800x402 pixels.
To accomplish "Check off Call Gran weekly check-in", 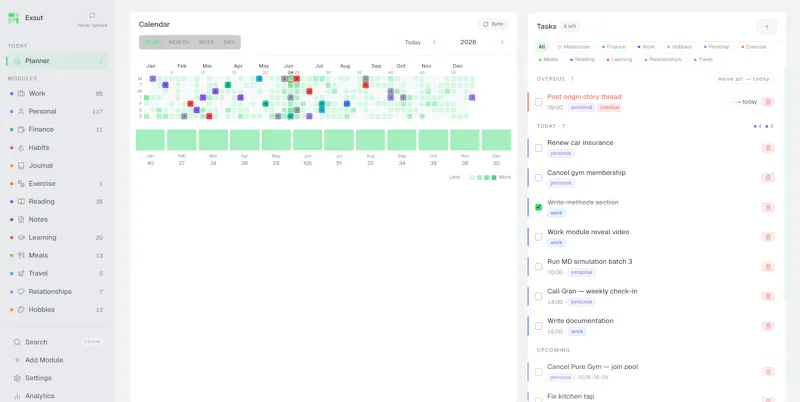I will click(x=538, y=296).
